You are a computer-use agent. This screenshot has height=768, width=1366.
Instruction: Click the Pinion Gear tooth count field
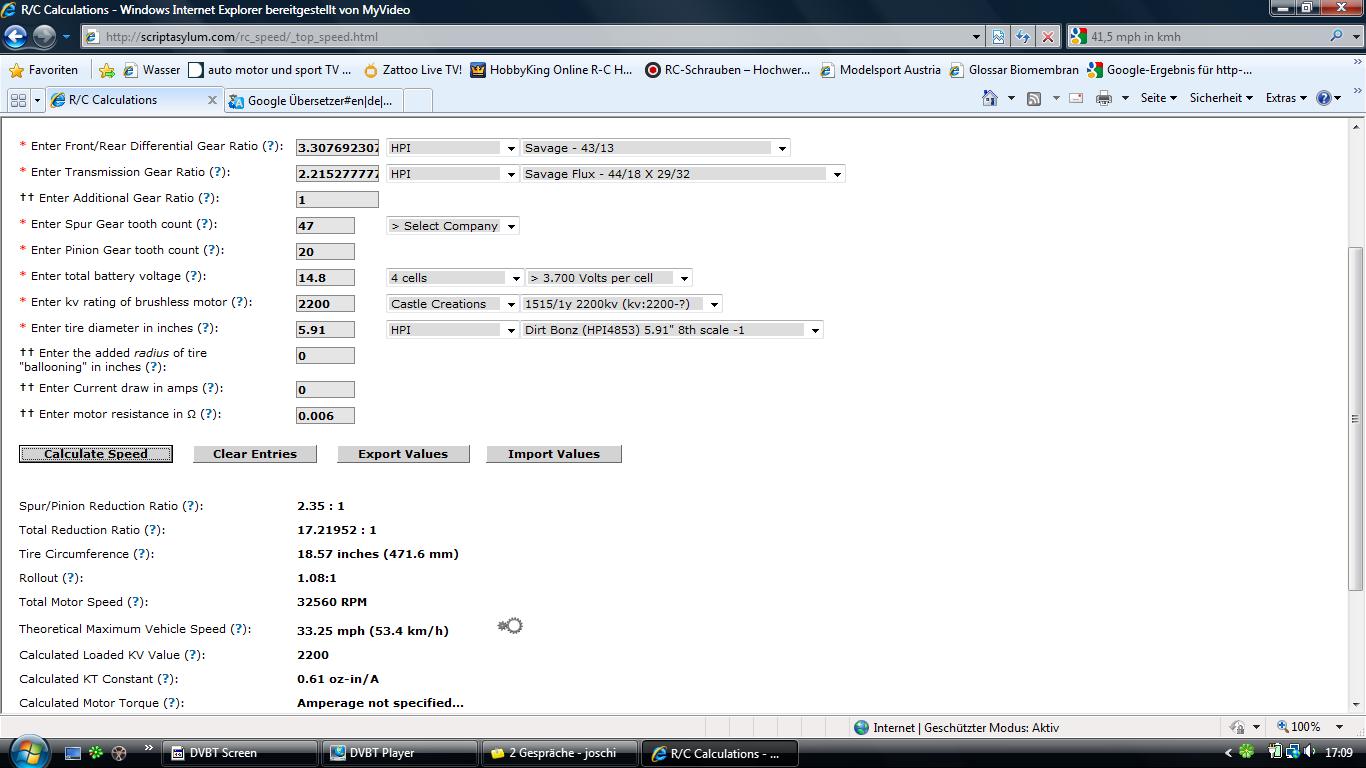(x=325, y=252)
